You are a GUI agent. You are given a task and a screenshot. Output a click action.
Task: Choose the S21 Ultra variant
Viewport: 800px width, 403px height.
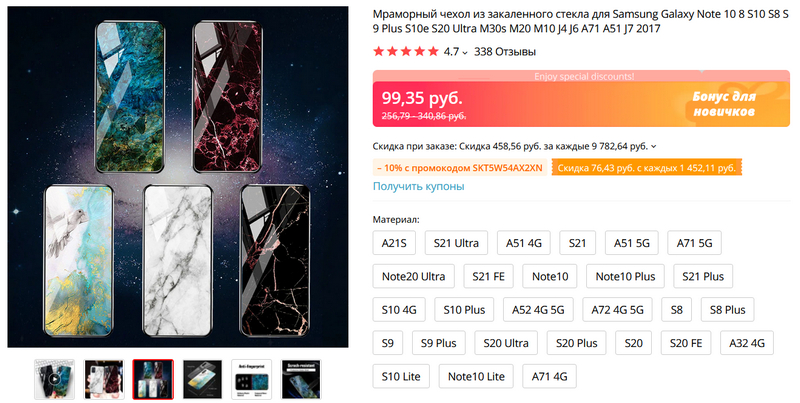pyautogui.click(x=455, y=243)
